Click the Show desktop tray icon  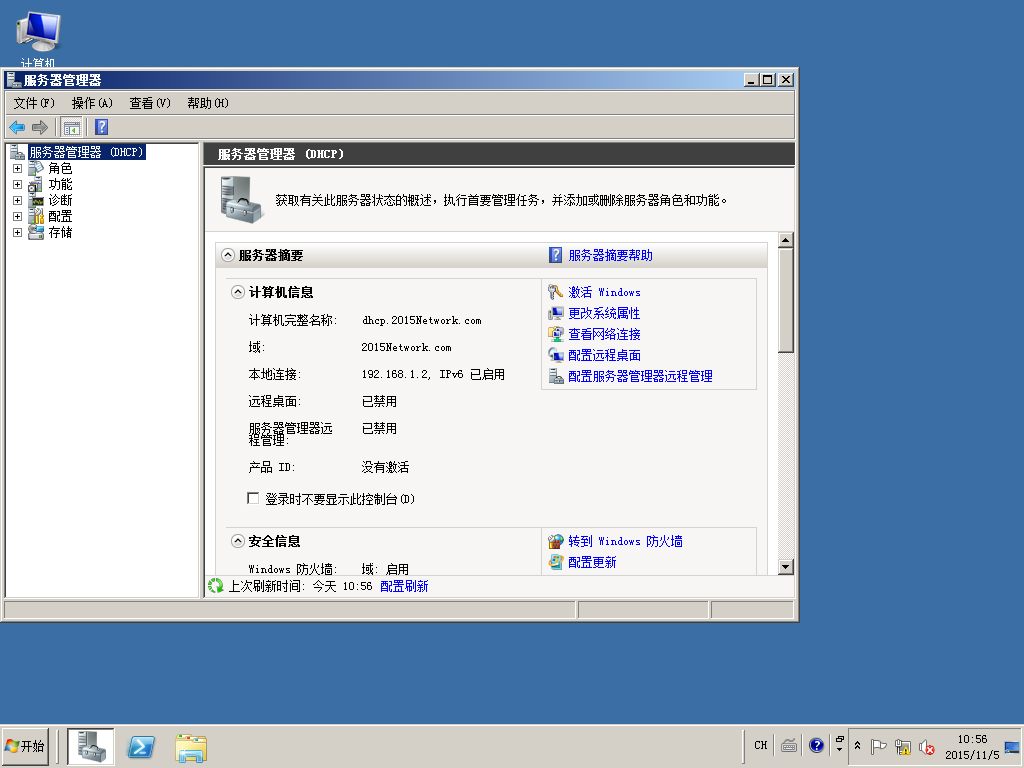(x=1012, y=747)
